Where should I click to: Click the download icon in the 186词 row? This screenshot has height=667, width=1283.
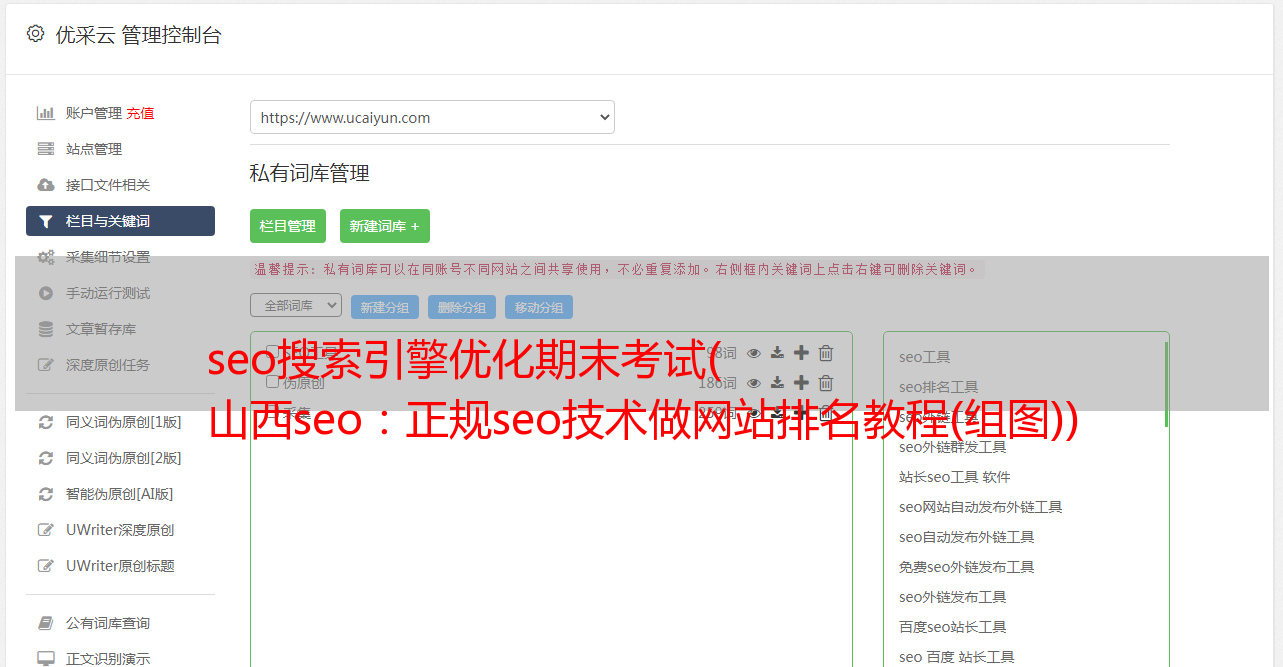(777, 382)
